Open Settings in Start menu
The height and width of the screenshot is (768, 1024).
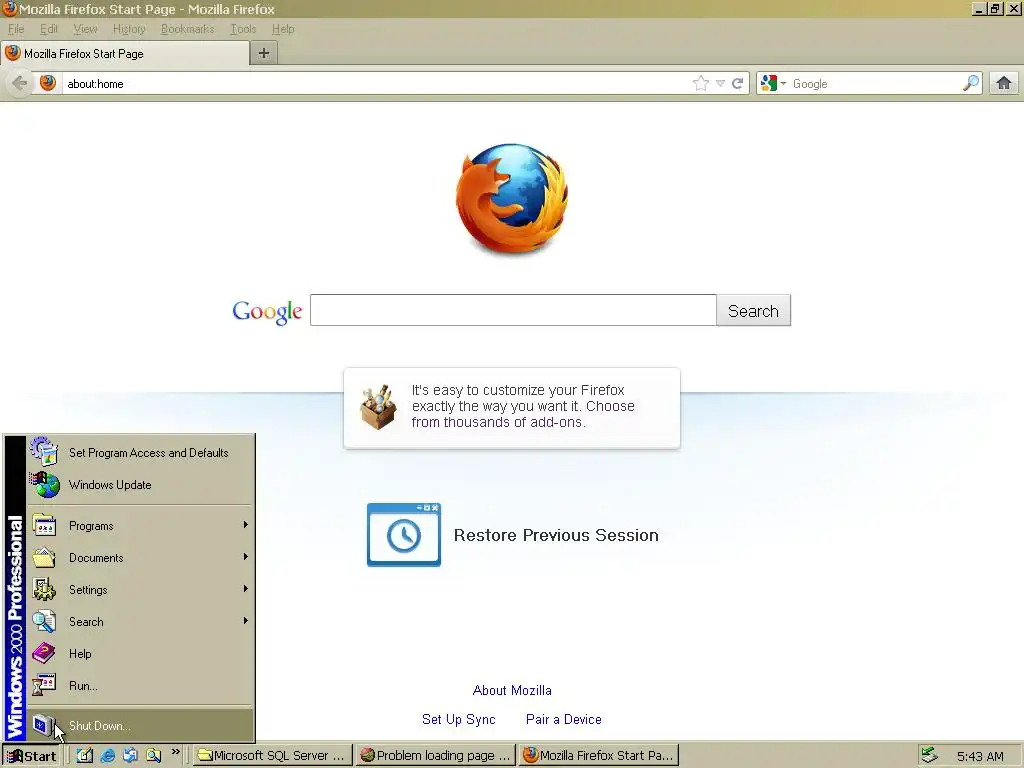click(x=140, y=590)
